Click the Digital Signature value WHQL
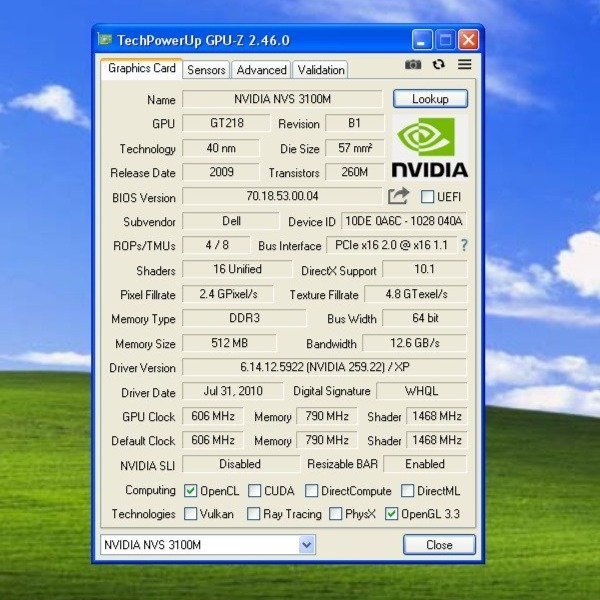Screen dimensions: 600x600 pos(422,391)
